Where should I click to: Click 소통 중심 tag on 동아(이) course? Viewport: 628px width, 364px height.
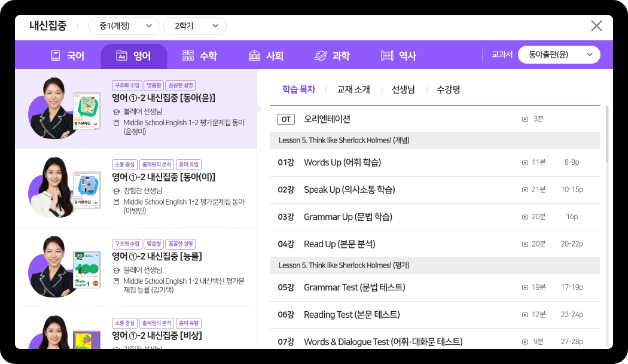tap(125, 165)
